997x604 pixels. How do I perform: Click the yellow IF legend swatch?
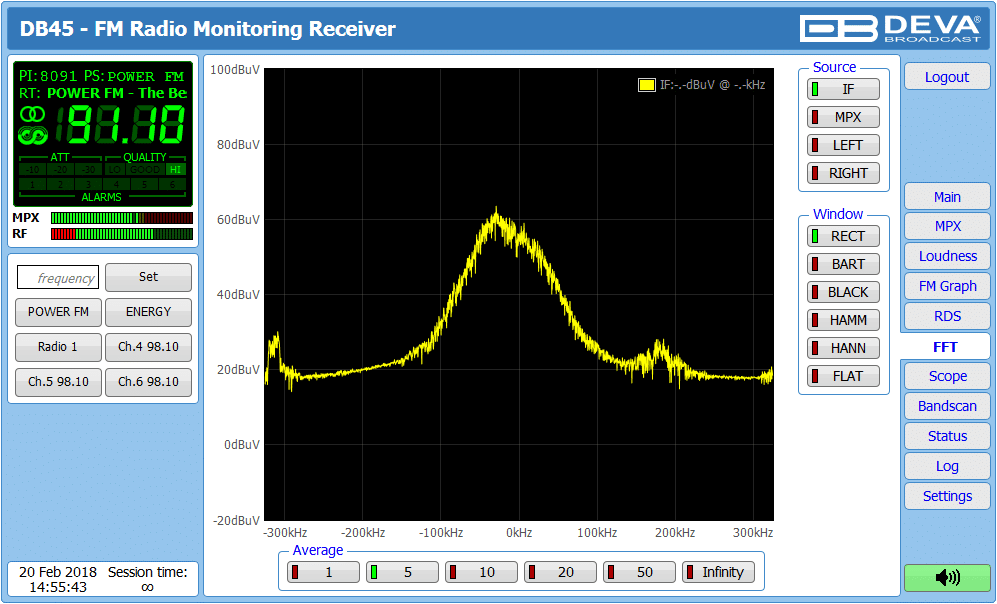point(646,85)
